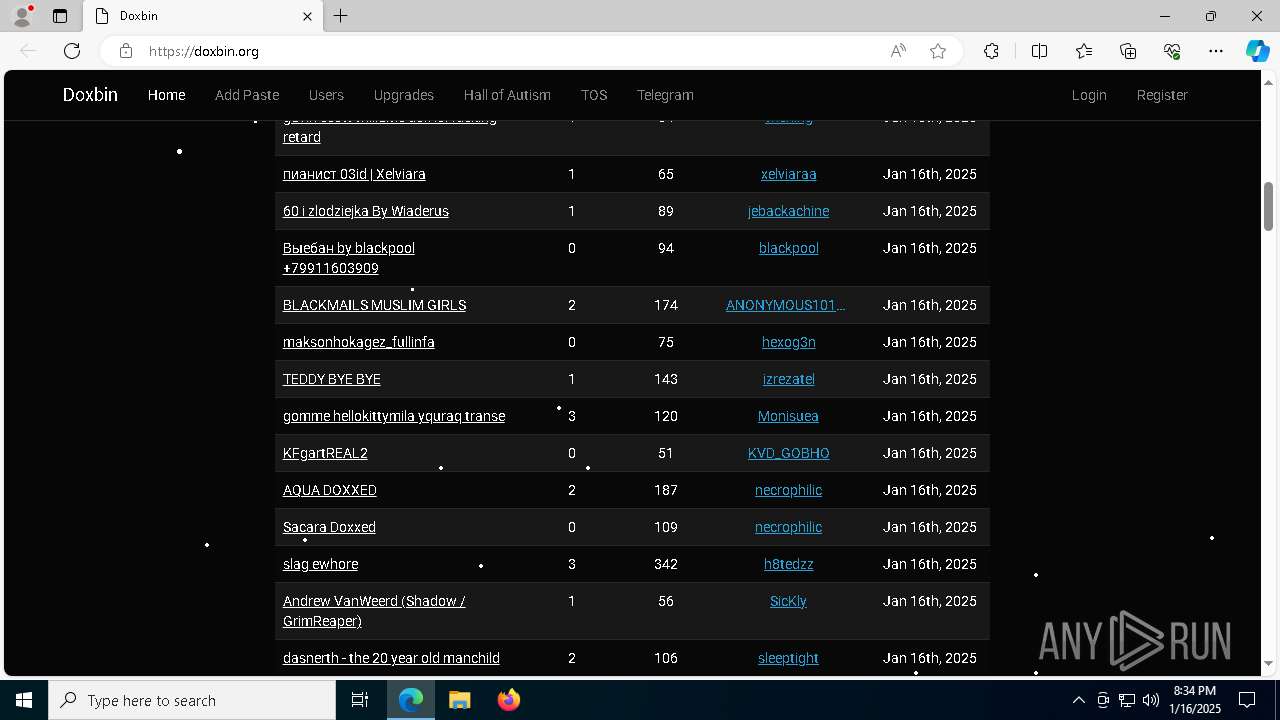Show hidden system tray icons
This screenshot has width=1280, height=720.
[x=1078, y=700]
